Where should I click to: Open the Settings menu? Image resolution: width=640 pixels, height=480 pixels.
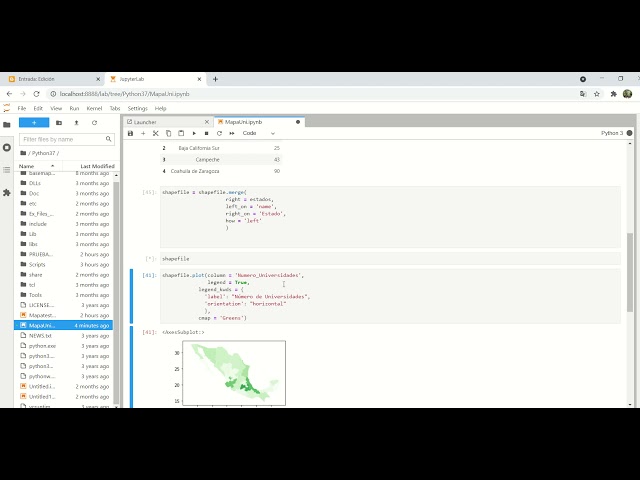coord(137,108)
